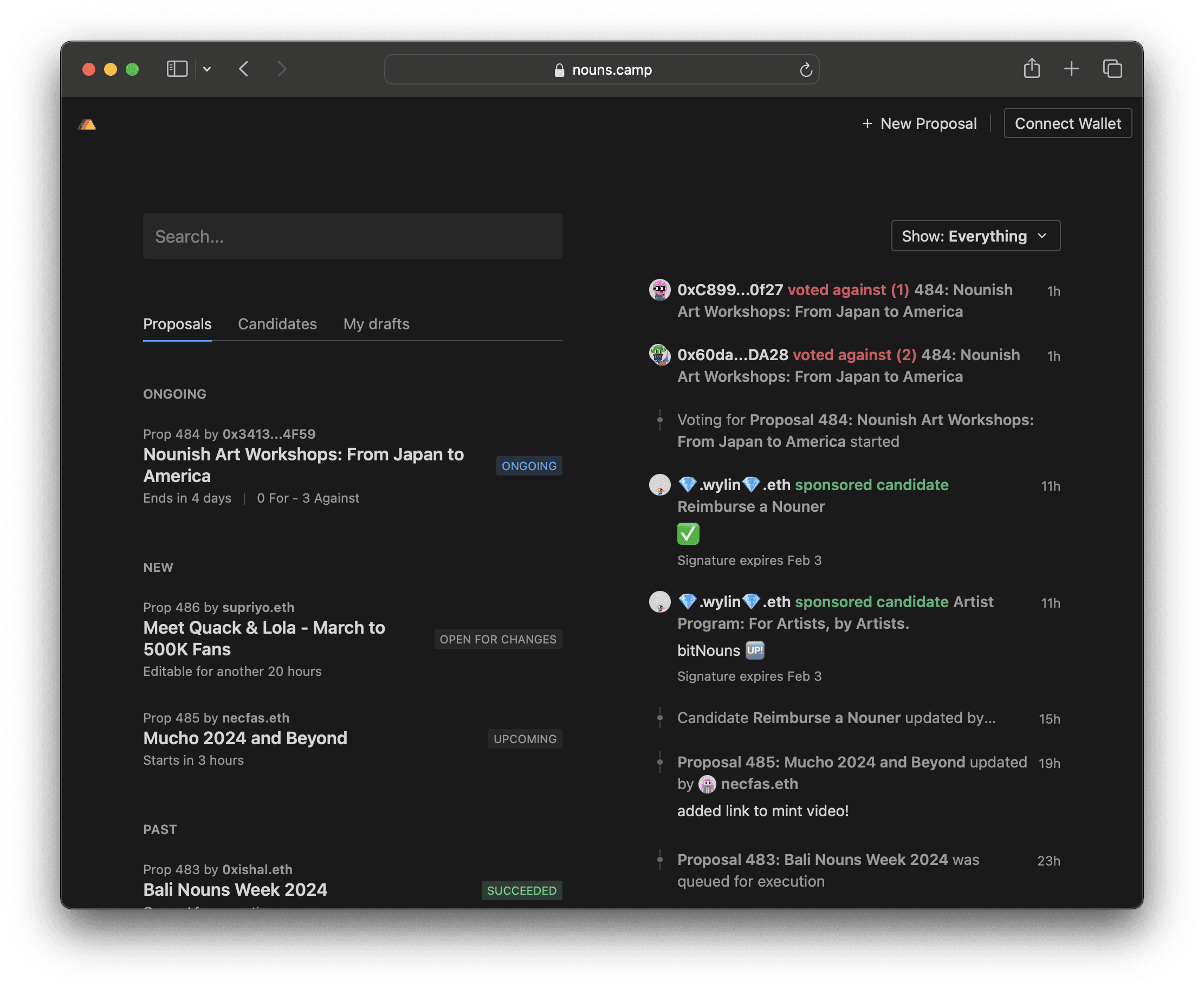
Task: Click necfas.eth on Prop 485
Action: (255, 718)
